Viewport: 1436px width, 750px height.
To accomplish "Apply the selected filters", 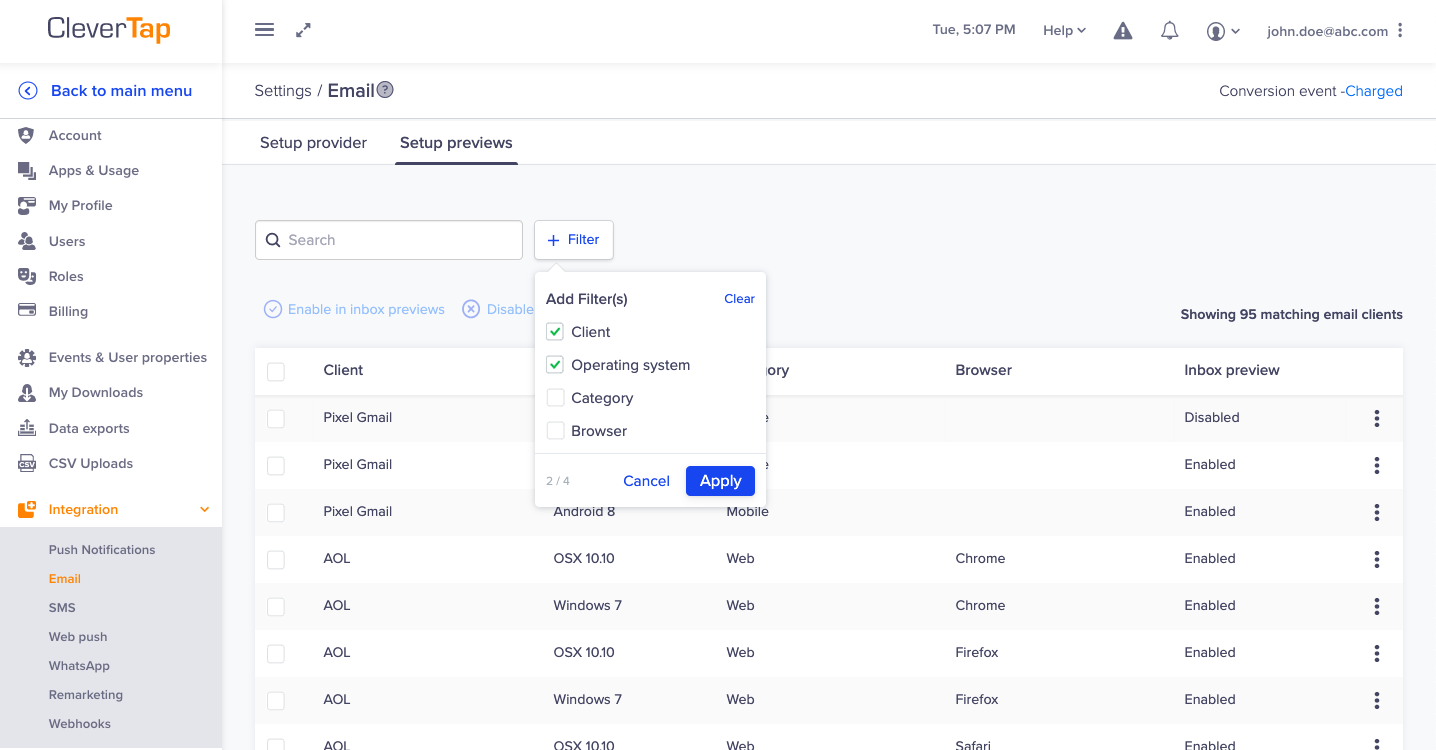I will [720, 481].
